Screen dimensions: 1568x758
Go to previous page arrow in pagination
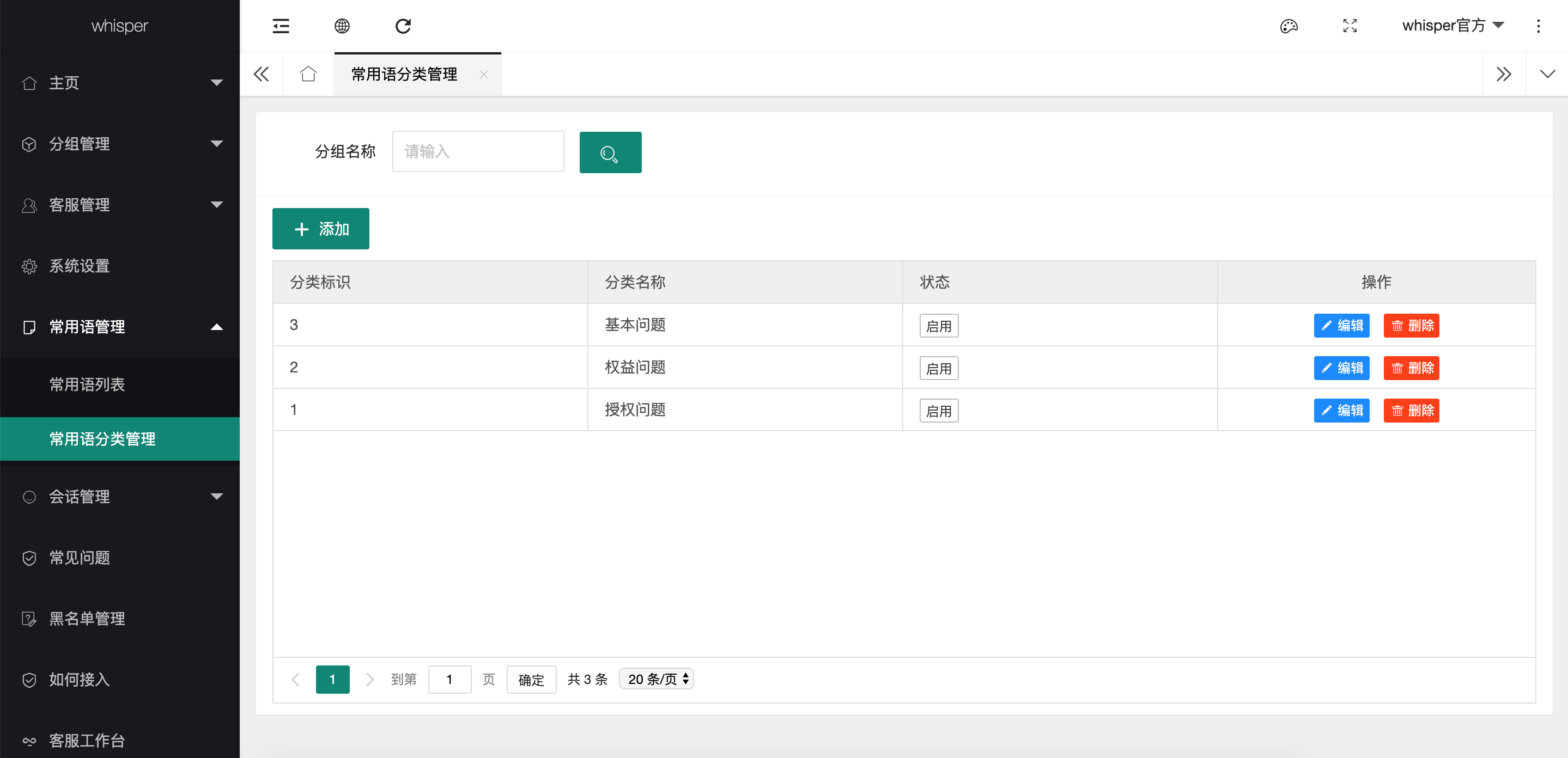tap(296, 680)
